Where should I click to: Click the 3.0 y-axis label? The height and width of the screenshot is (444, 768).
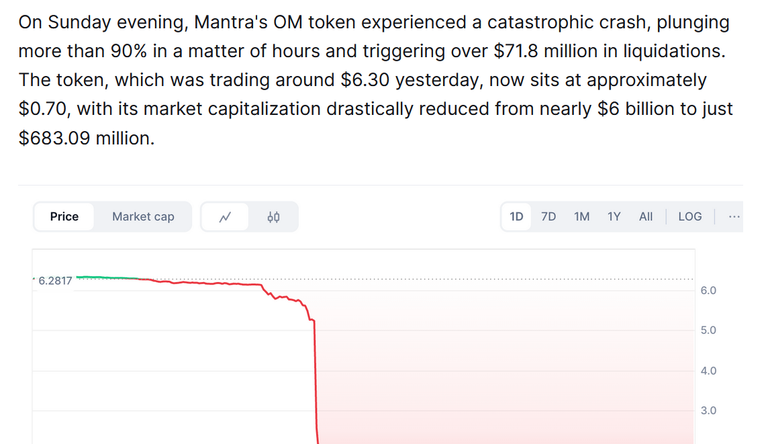click(708, 411)
